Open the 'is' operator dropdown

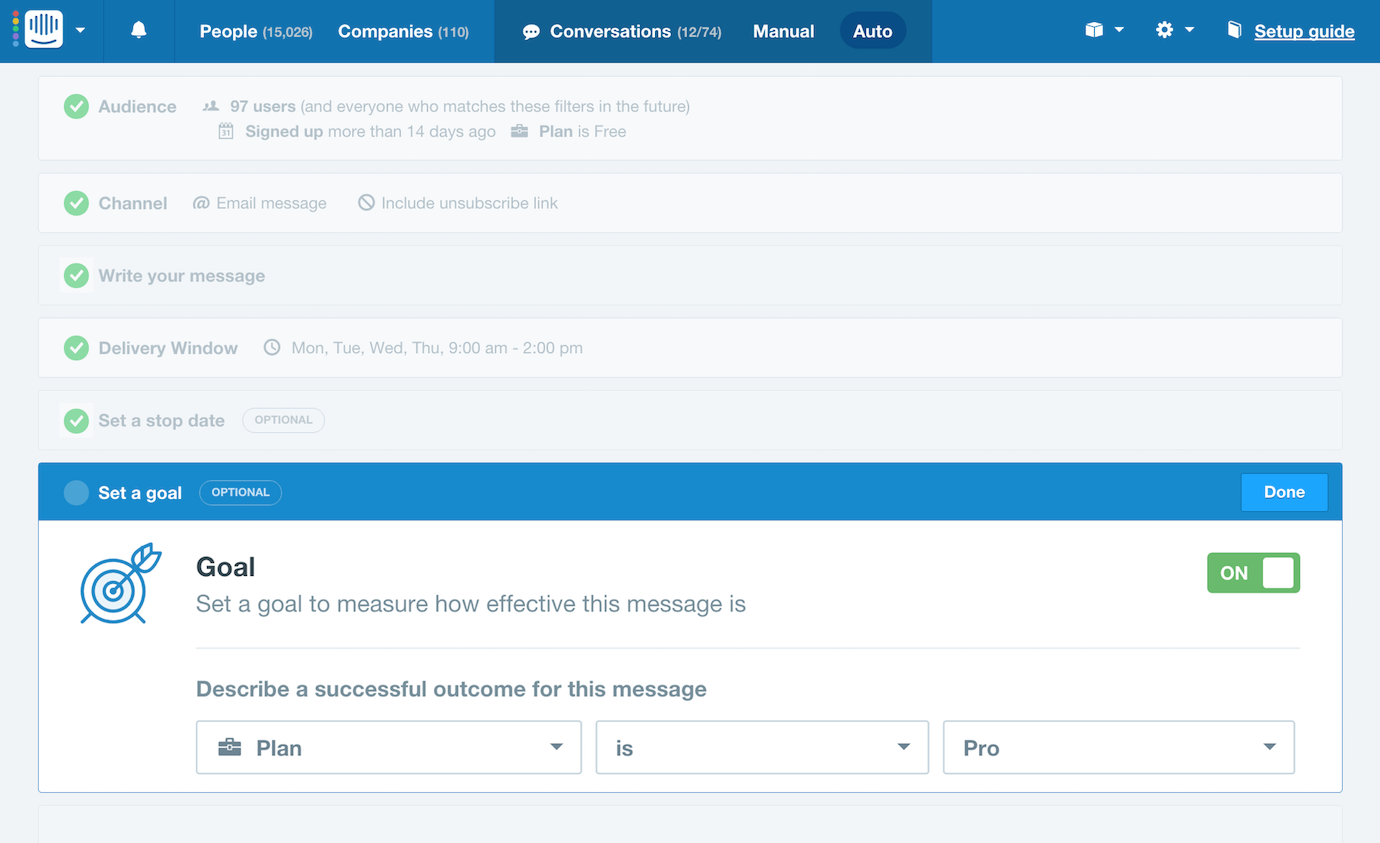762,748
